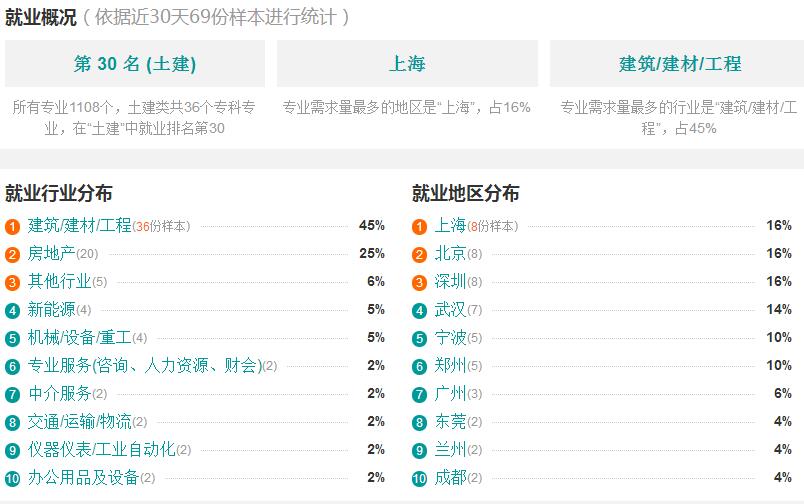
Task: Click the rank 6 badge beside 专业服务
Action: [x=12, y=367]
